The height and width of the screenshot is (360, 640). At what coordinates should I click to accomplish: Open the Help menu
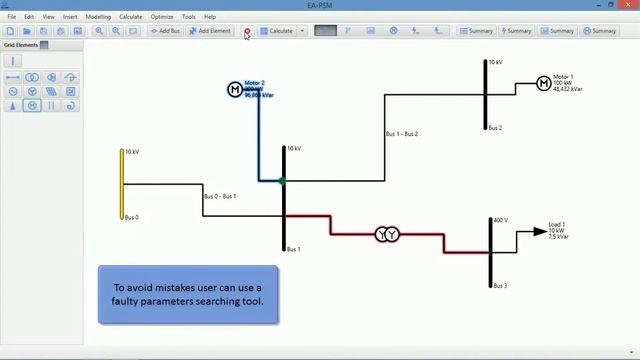pyautogui.click(x=210, y=17)
